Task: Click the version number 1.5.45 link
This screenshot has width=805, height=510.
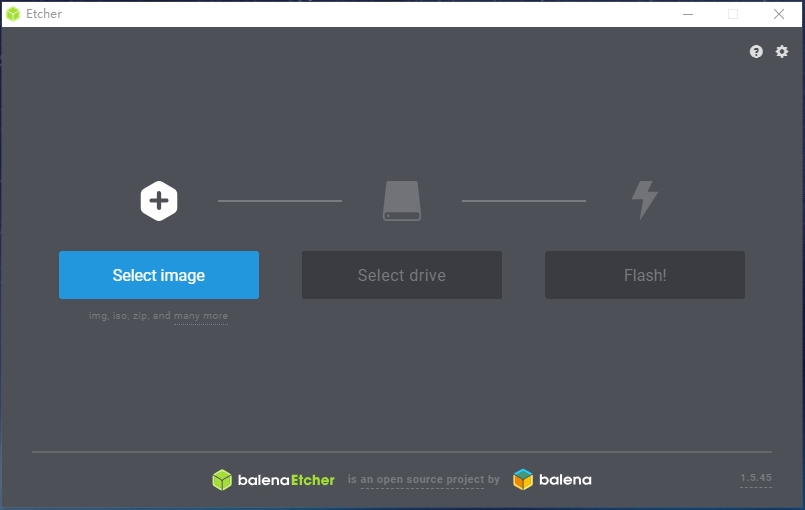Action: (x=756, y=478)
